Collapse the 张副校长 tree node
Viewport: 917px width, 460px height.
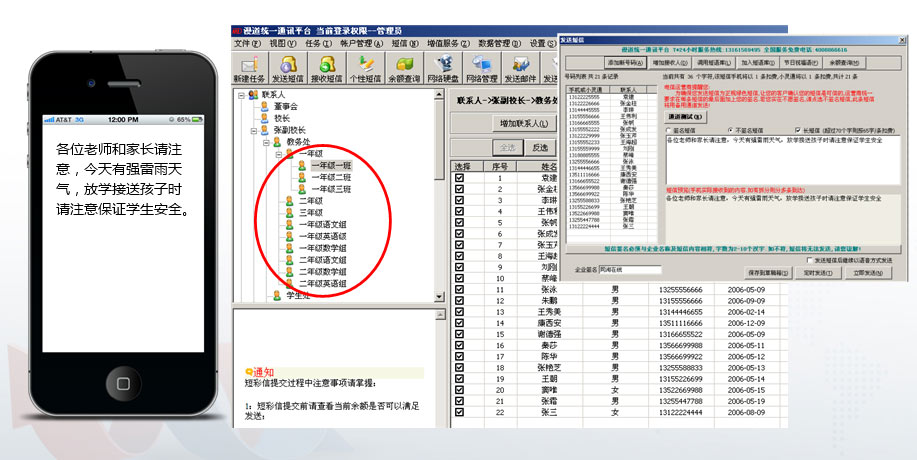(251, 130)
